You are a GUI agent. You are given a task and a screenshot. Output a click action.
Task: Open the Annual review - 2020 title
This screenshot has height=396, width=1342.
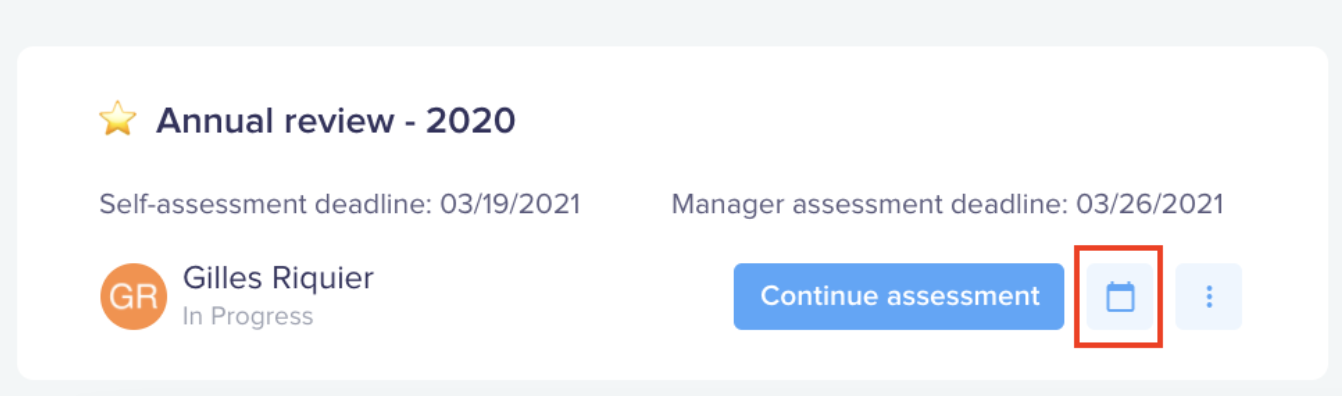tap(336, 121)
